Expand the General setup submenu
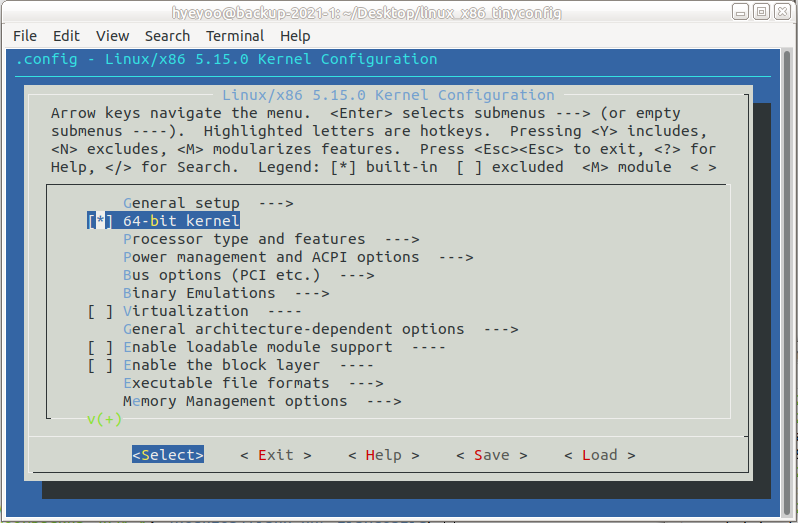This screenshot has width=798, height=523. point(208,203)
